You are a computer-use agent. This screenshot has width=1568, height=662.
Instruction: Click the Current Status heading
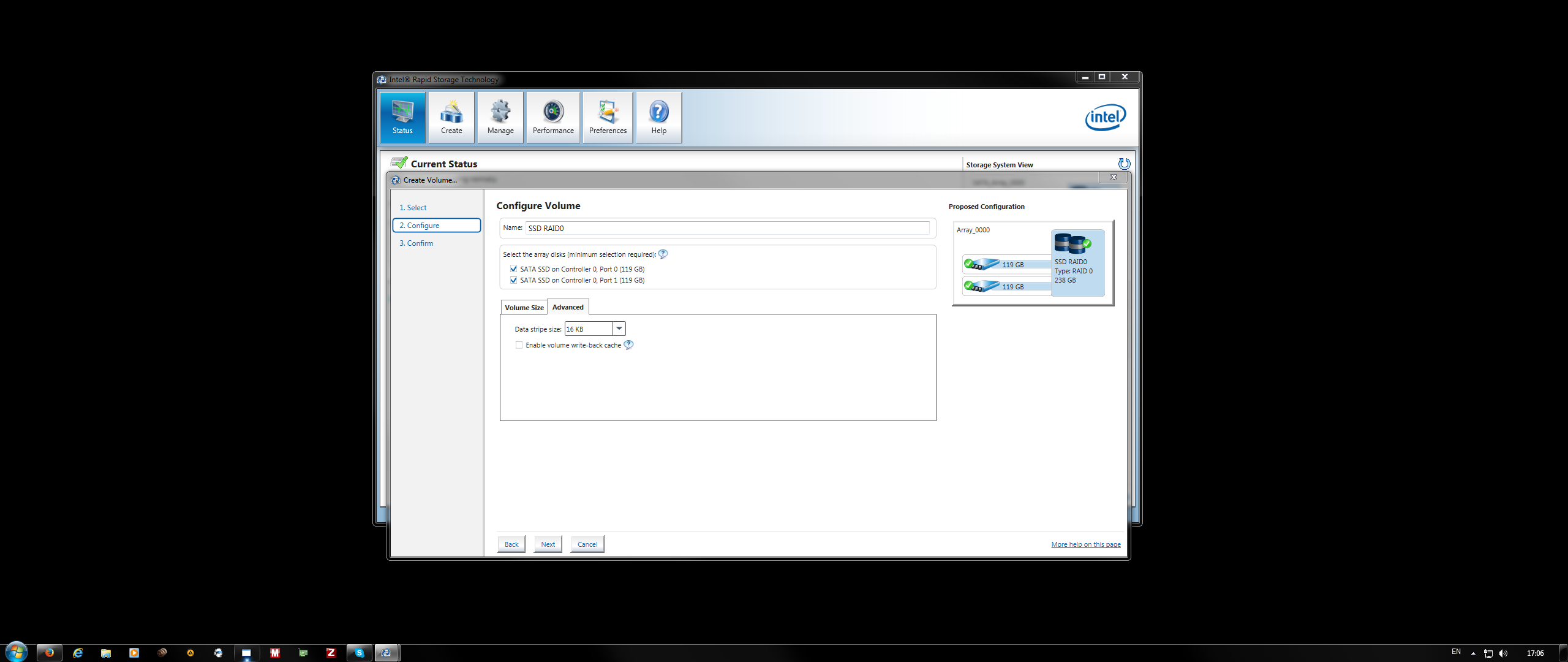pos(443,164)
